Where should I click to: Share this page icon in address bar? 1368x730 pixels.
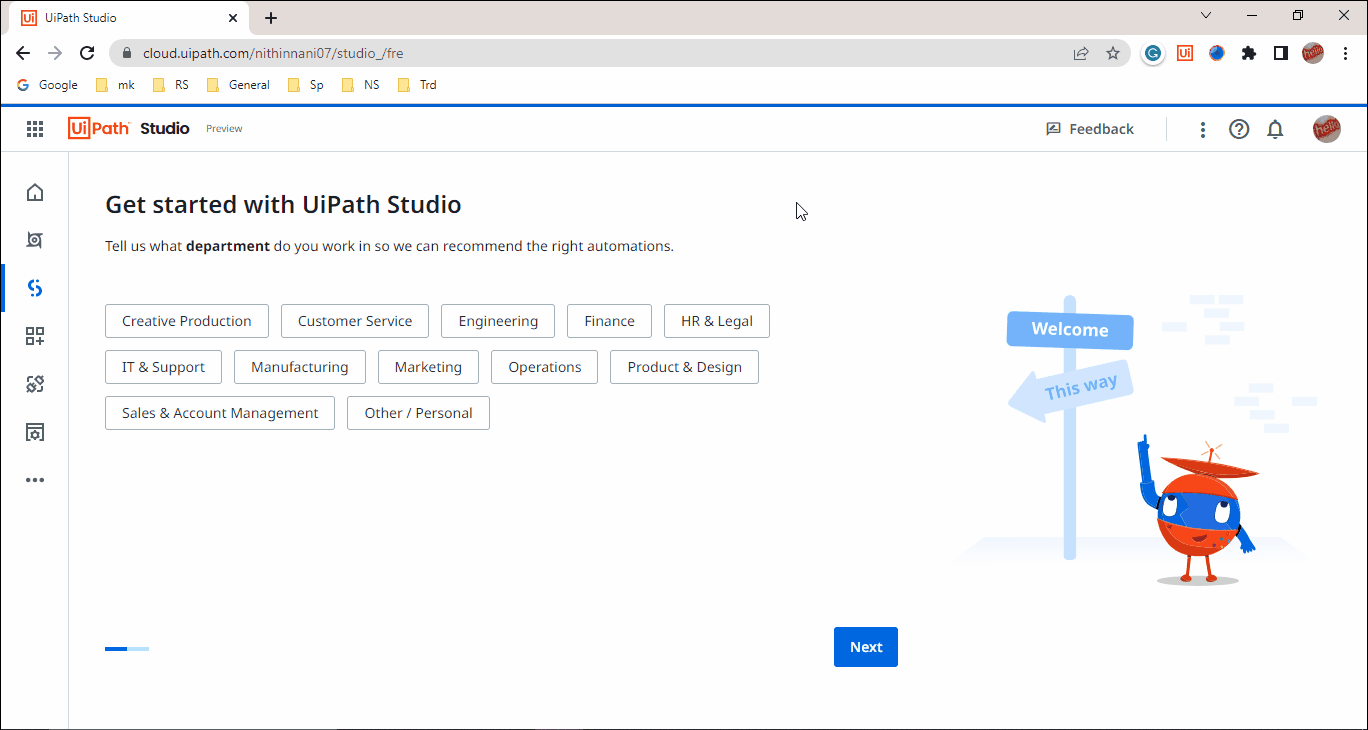1081,53
